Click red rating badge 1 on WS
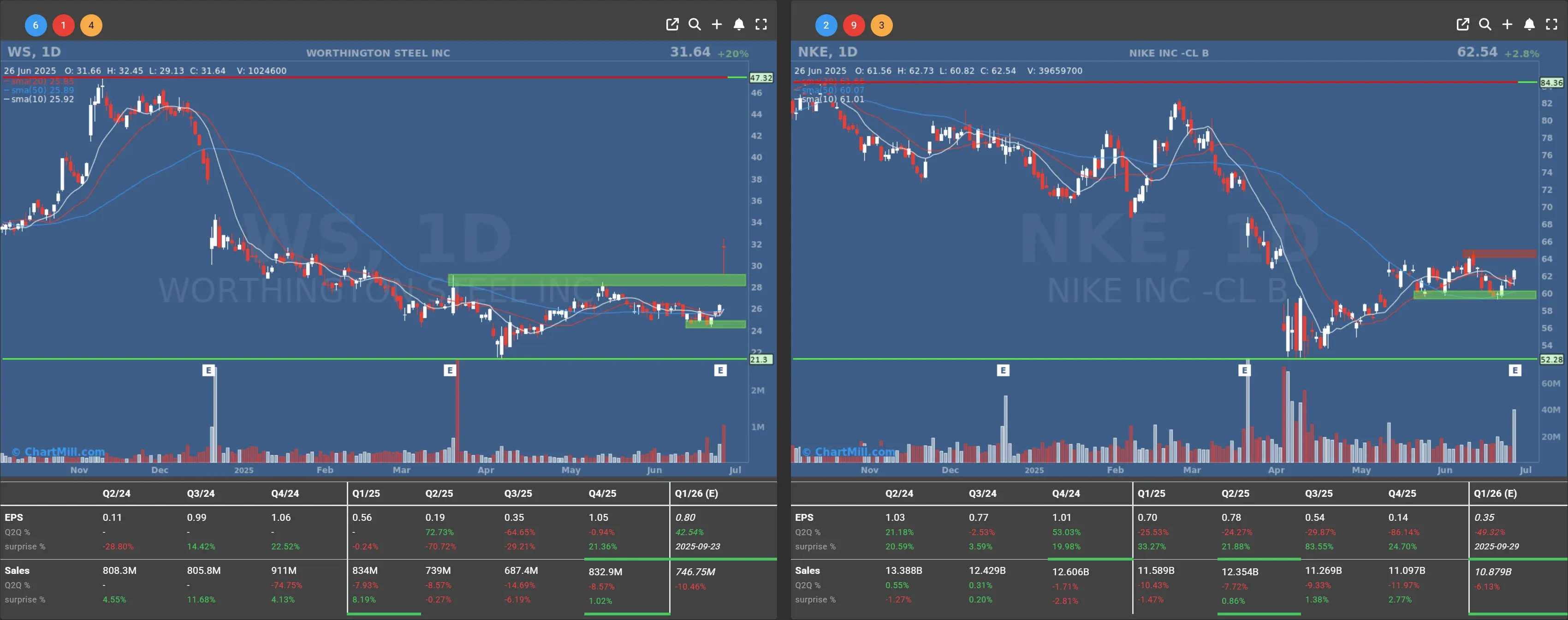 pyautogui.click(x=63, y=25)
